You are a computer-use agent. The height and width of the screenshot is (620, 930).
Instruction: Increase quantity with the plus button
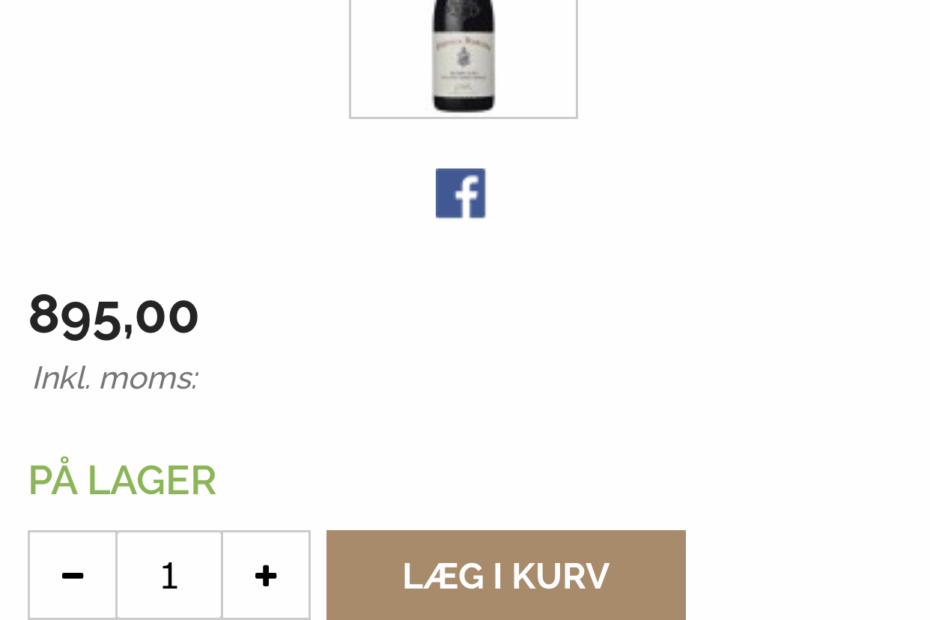(266, 576)
